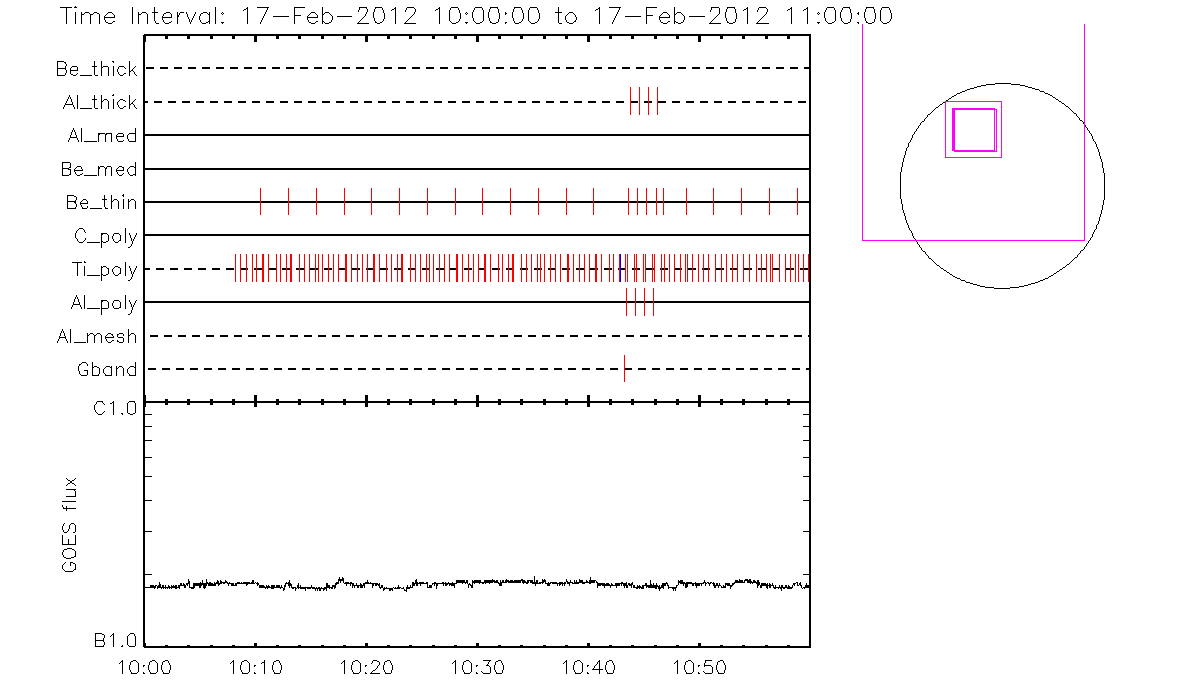Click the Be_med filter label
1200x700 pixels.
pos(99,169)
